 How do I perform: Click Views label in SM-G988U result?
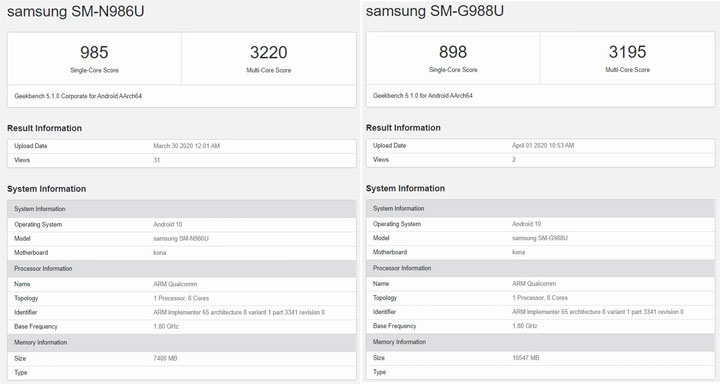(381, 160)
